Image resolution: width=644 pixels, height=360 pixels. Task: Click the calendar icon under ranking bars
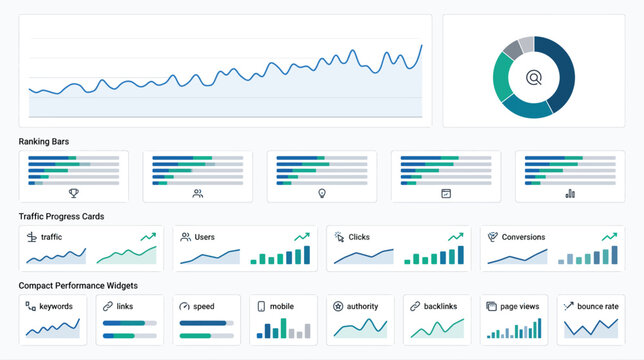pyautogui.click(x=446, y=193)
